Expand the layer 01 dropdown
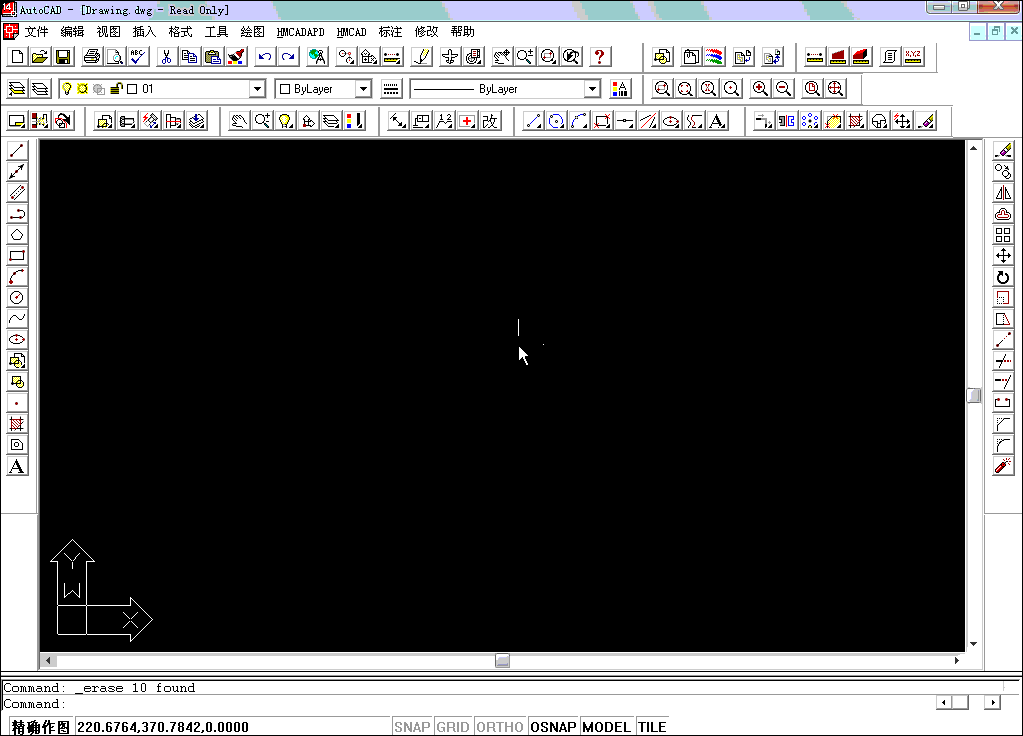 tap(258, 89)
